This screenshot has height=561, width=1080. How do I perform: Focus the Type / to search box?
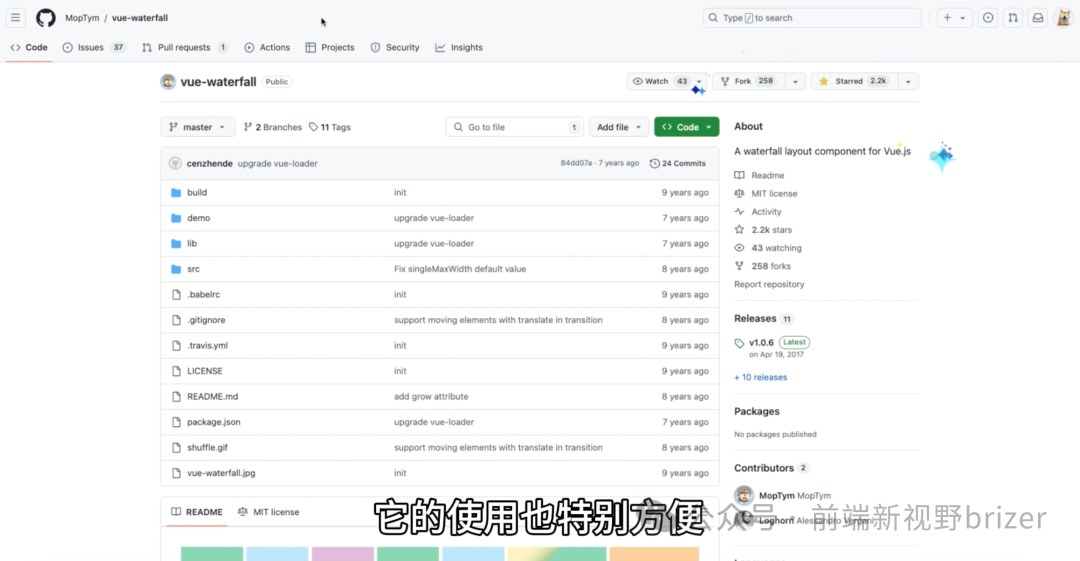pos(812,18)
